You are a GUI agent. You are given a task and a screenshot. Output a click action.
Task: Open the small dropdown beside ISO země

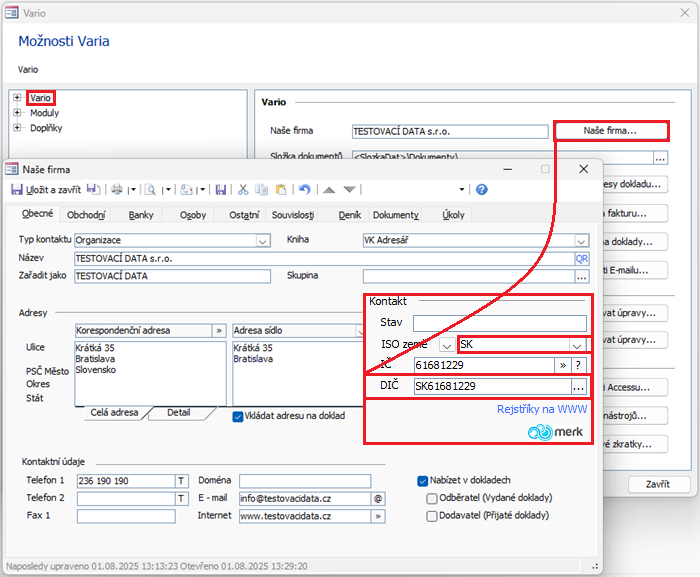(x=447, y=345)
